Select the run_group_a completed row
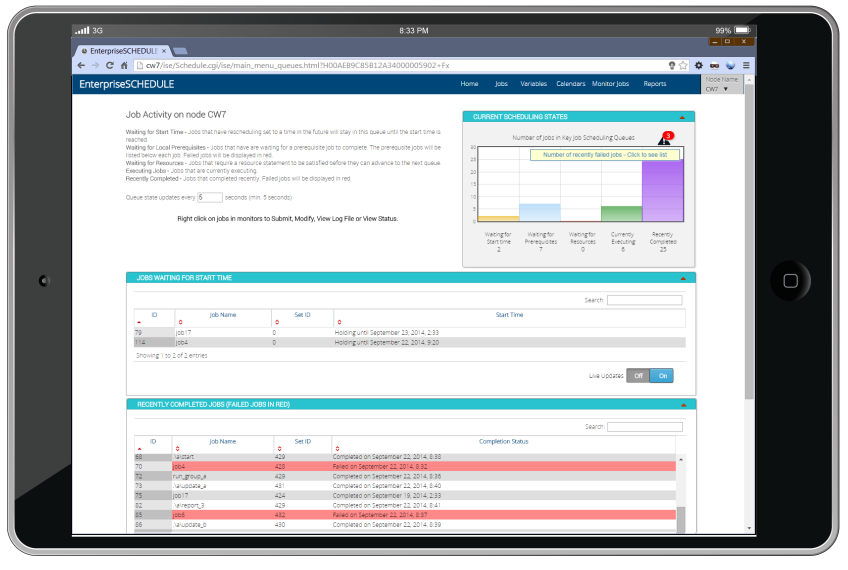This screenshot has width=848, height=570. tap(405, 476)
